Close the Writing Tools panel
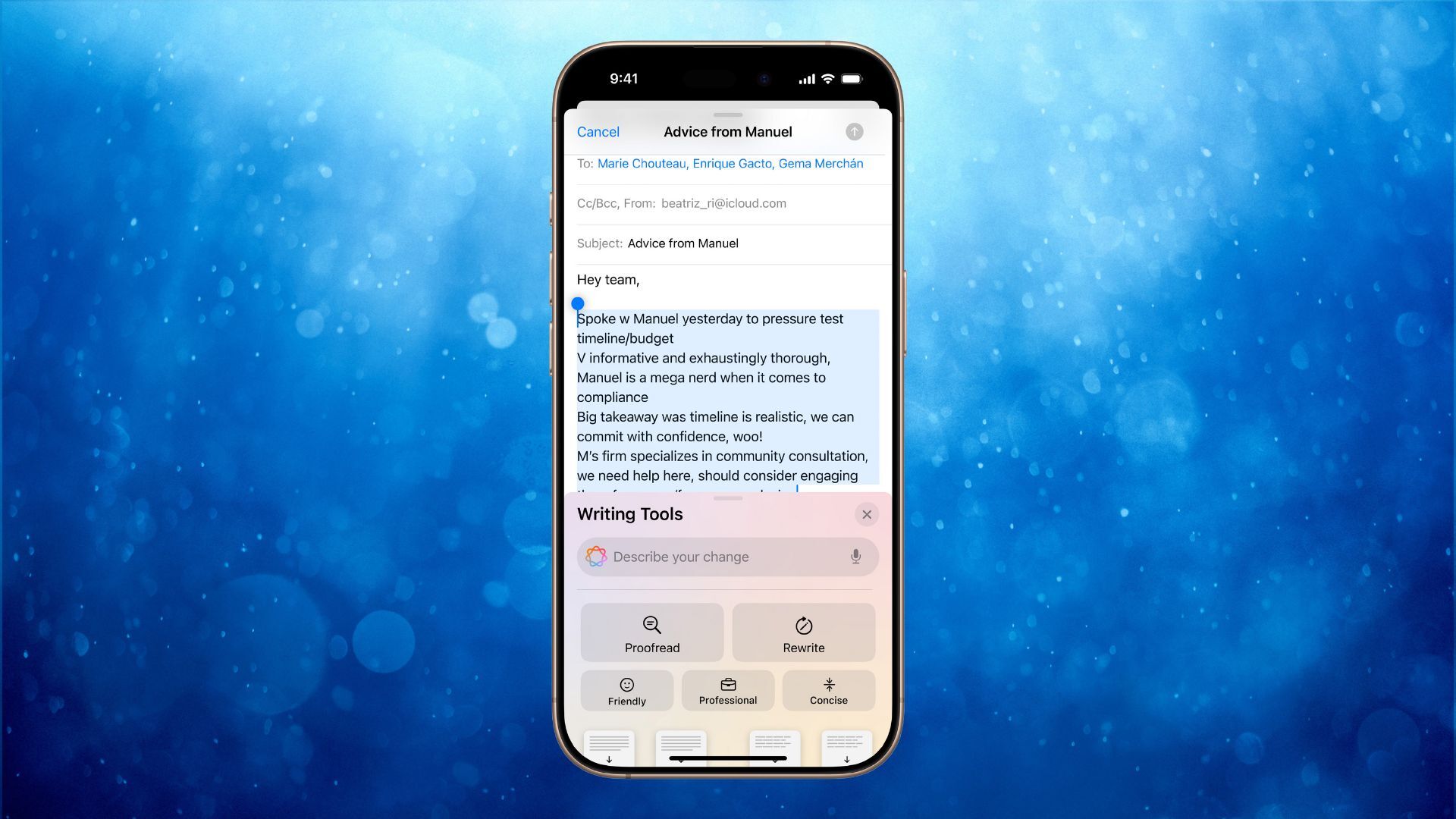1456x819 pixels. (866, 514)
